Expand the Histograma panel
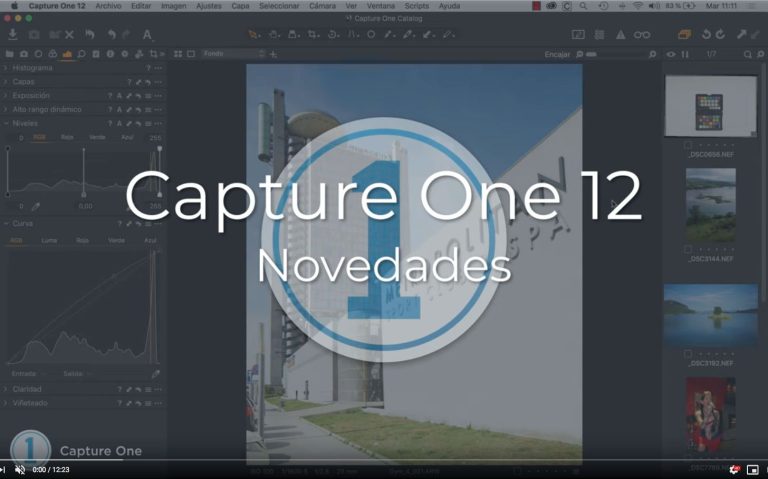This screenshot has height=479, width=768. [6, 68]
